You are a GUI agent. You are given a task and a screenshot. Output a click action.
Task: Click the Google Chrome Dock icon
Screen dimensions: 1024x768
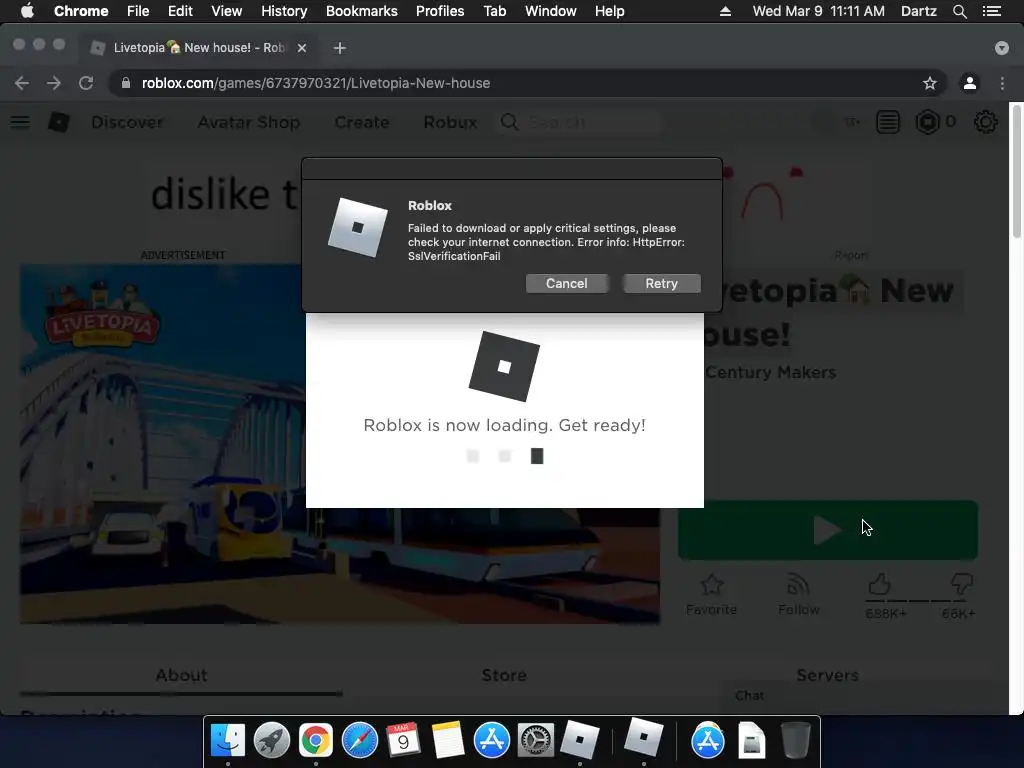tap(315, 740)
